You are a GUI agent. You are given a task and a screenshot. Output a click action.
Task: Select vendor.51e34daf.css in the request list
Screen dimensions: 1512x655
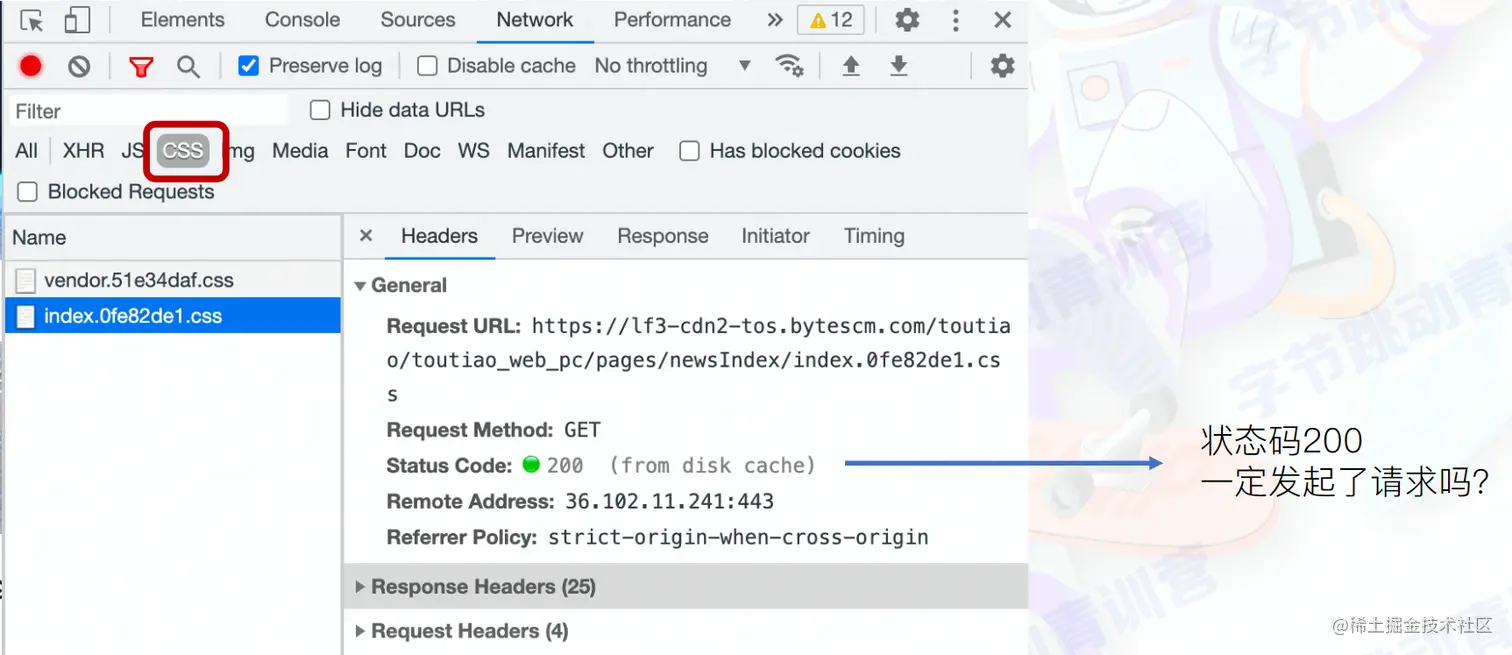138,280
